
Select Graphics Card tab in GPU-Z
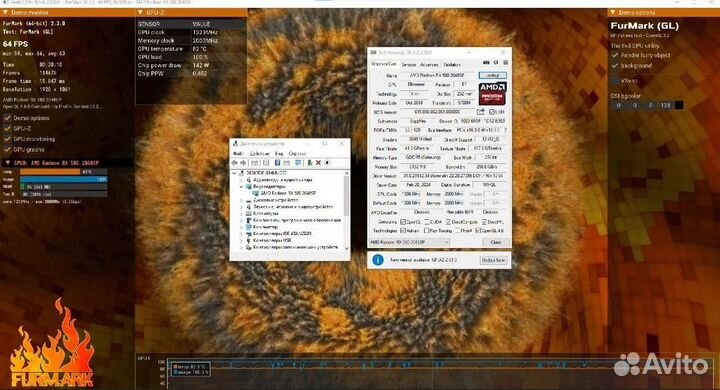coord(384,64)
